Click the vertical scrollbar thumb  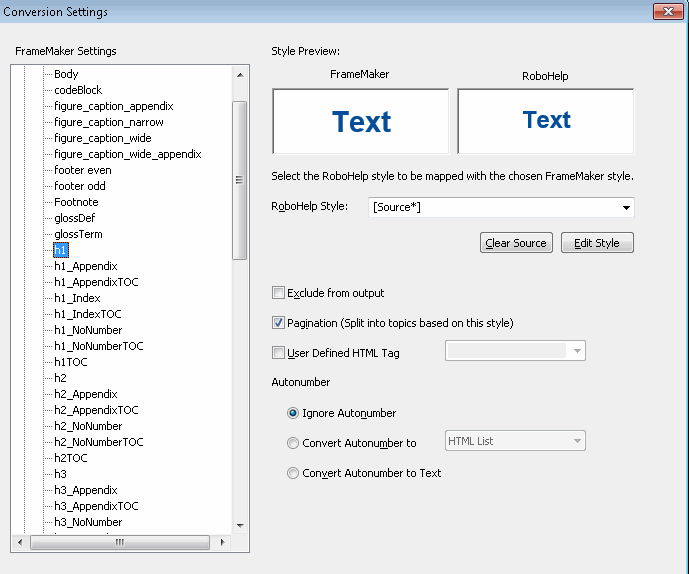[239, 180]
